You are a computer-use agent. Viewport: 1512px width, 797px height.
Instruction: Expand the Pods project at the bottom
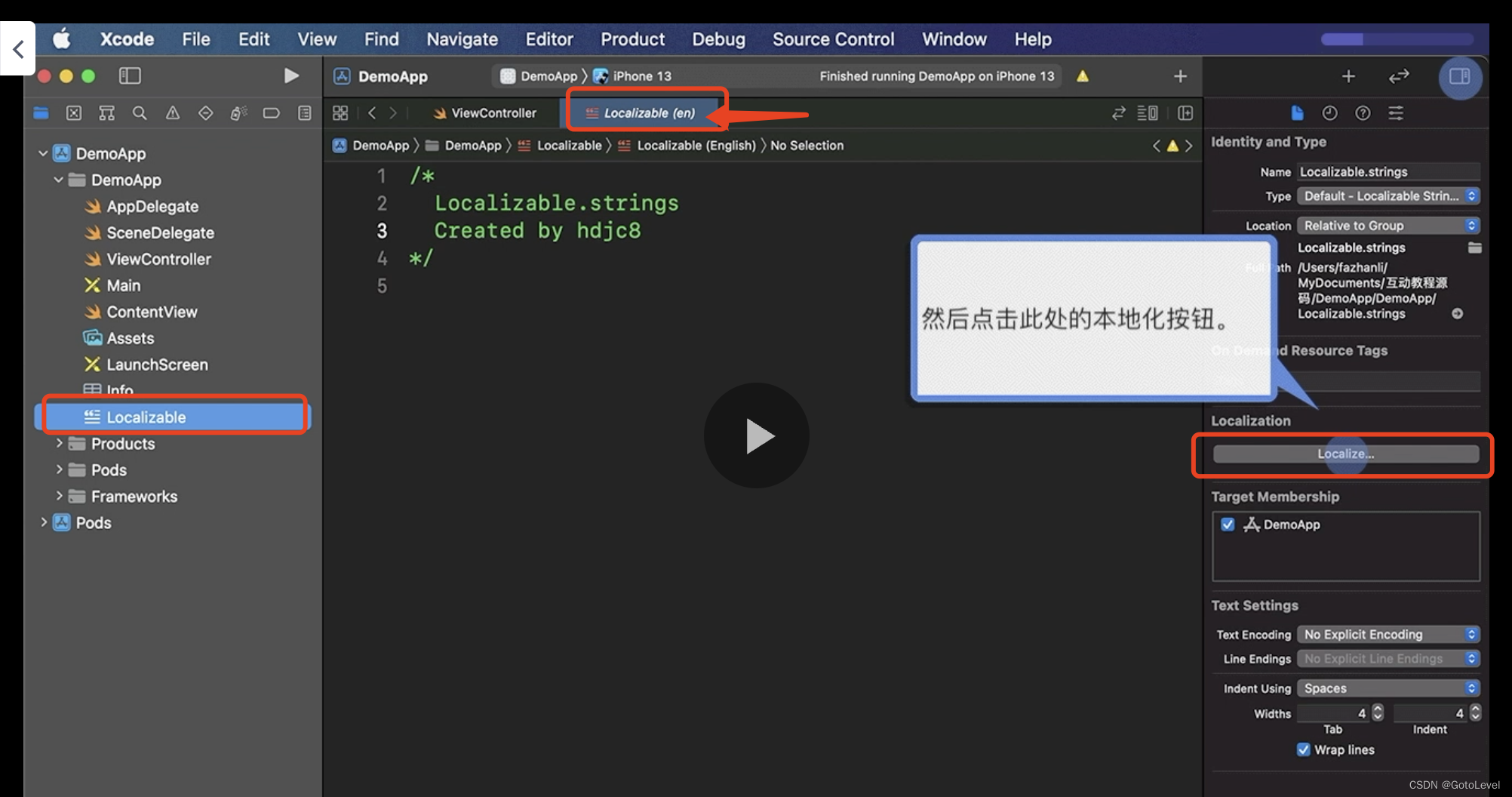[x=43, y=522]
